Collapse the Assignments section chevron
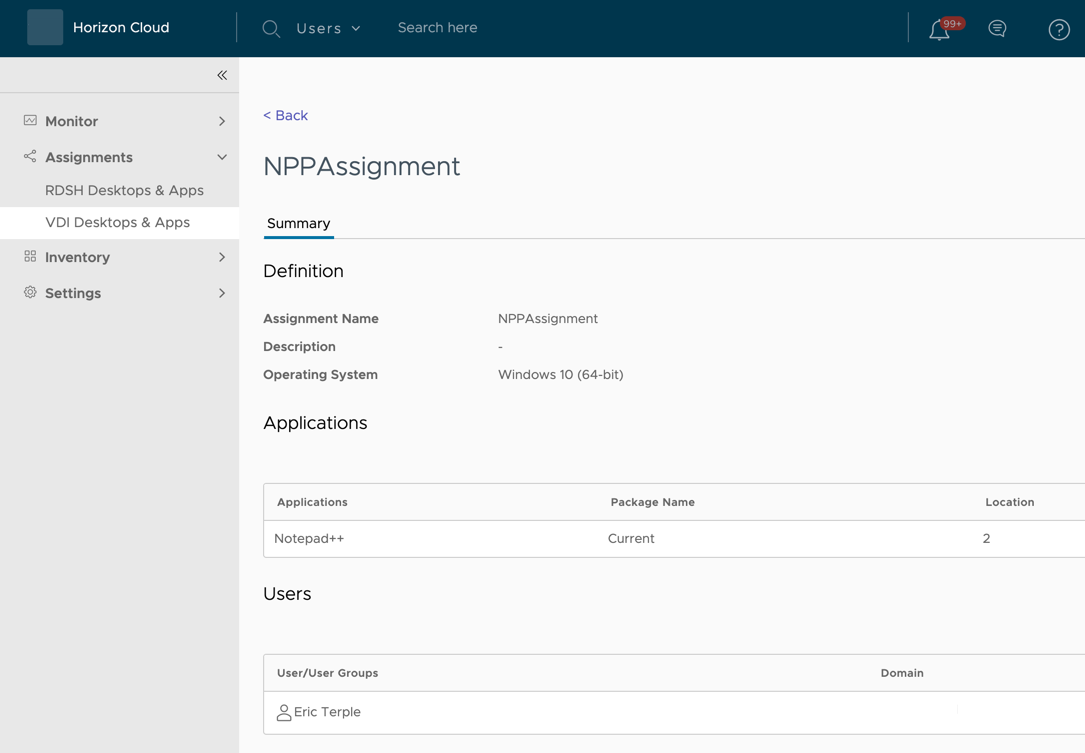1085x753 pixels. pyautogui.click(x=222, y=157)
